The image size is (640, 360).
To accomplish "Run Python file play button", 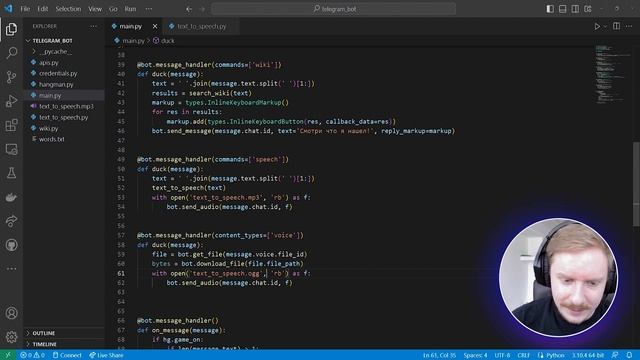I will point(597,26).
